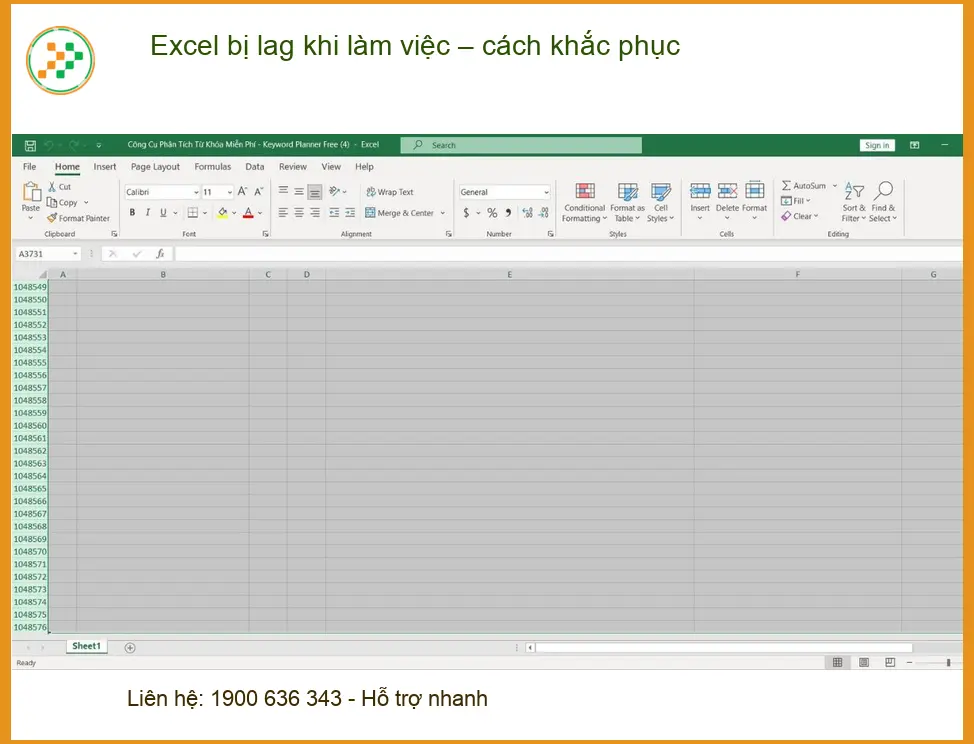
Task: Click AutoSum
Action: [x=804, y=186]
